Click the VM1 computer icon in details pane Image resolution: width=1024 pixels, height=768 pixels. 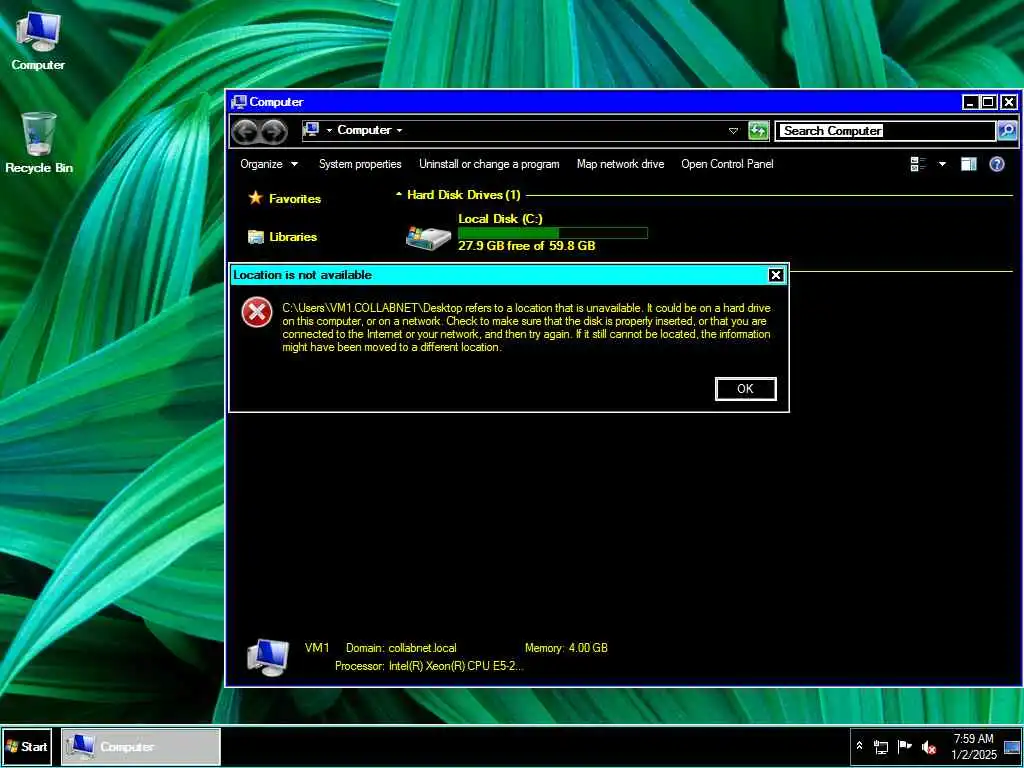point(268,656)
